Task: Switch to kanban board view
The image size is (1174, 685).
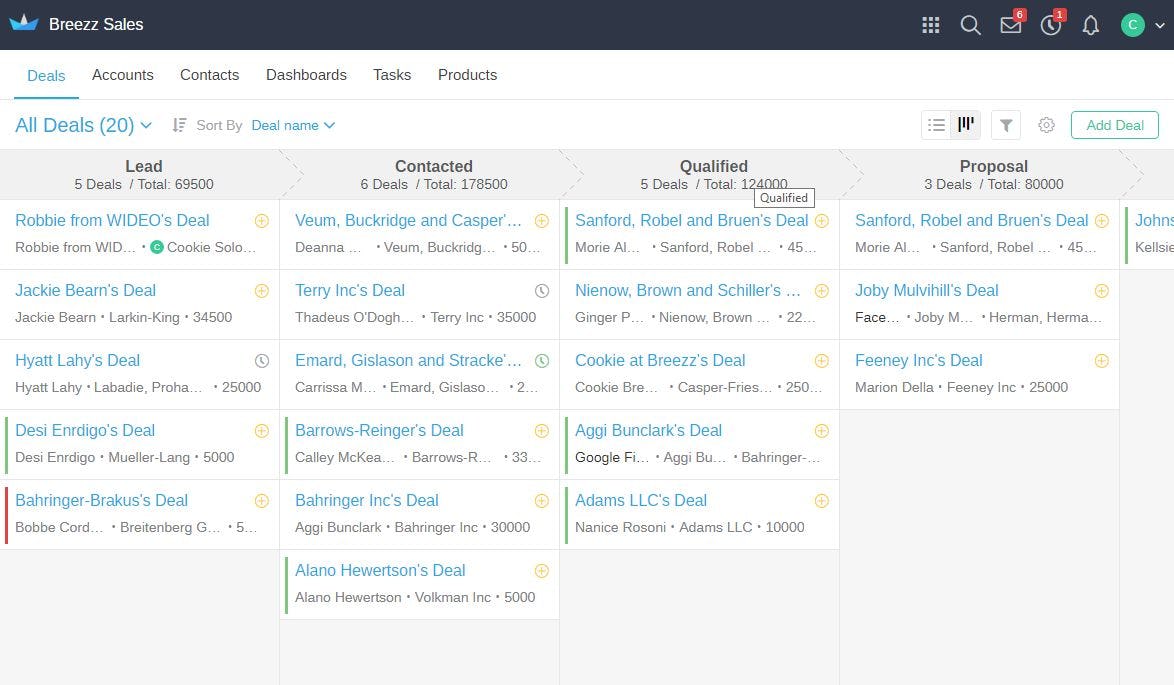Action: click(965, 124)
